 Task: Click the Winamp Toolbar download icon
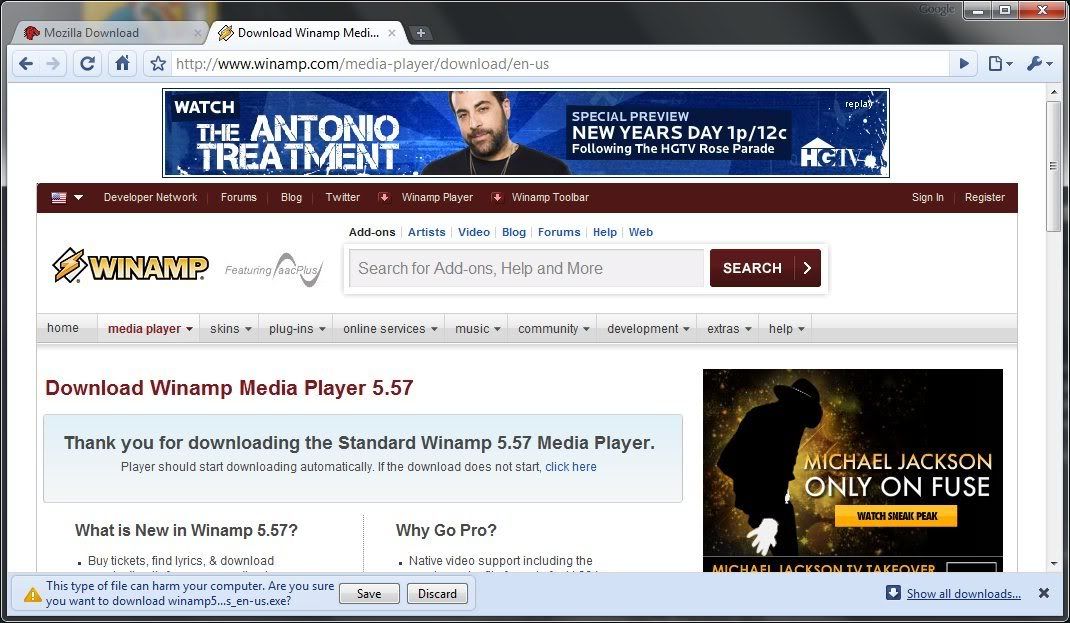(497, 197)
